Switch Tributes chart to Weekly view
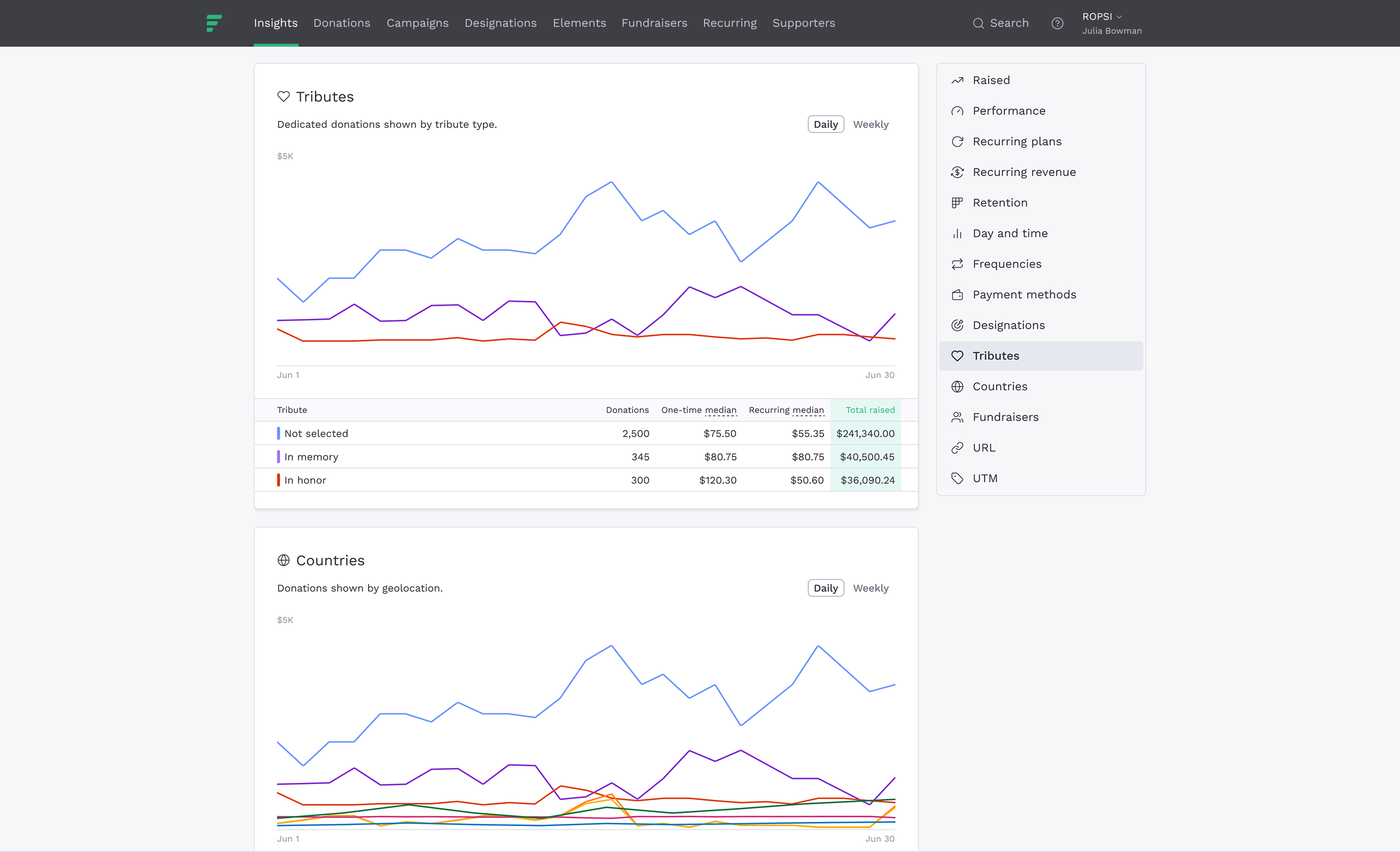The height and width of the screenshot is (852, 1400). click(870, 124)
